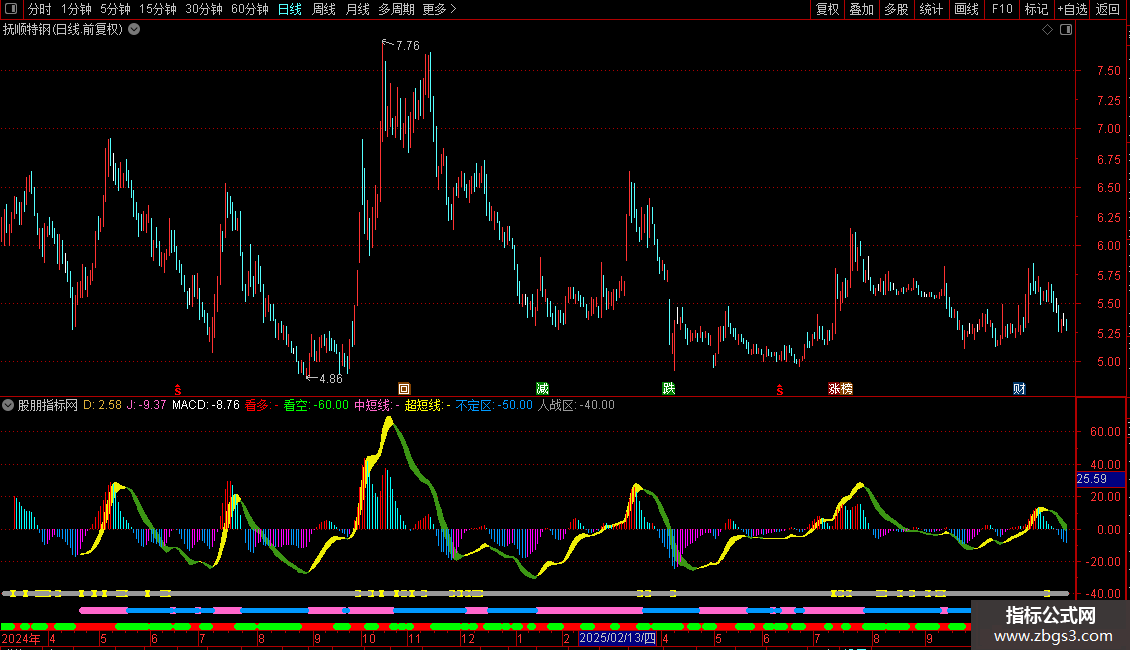This screenshot has width=1130, height=650.
Task: Select the 月线 monthly chart tab
Action: point(357,9)
